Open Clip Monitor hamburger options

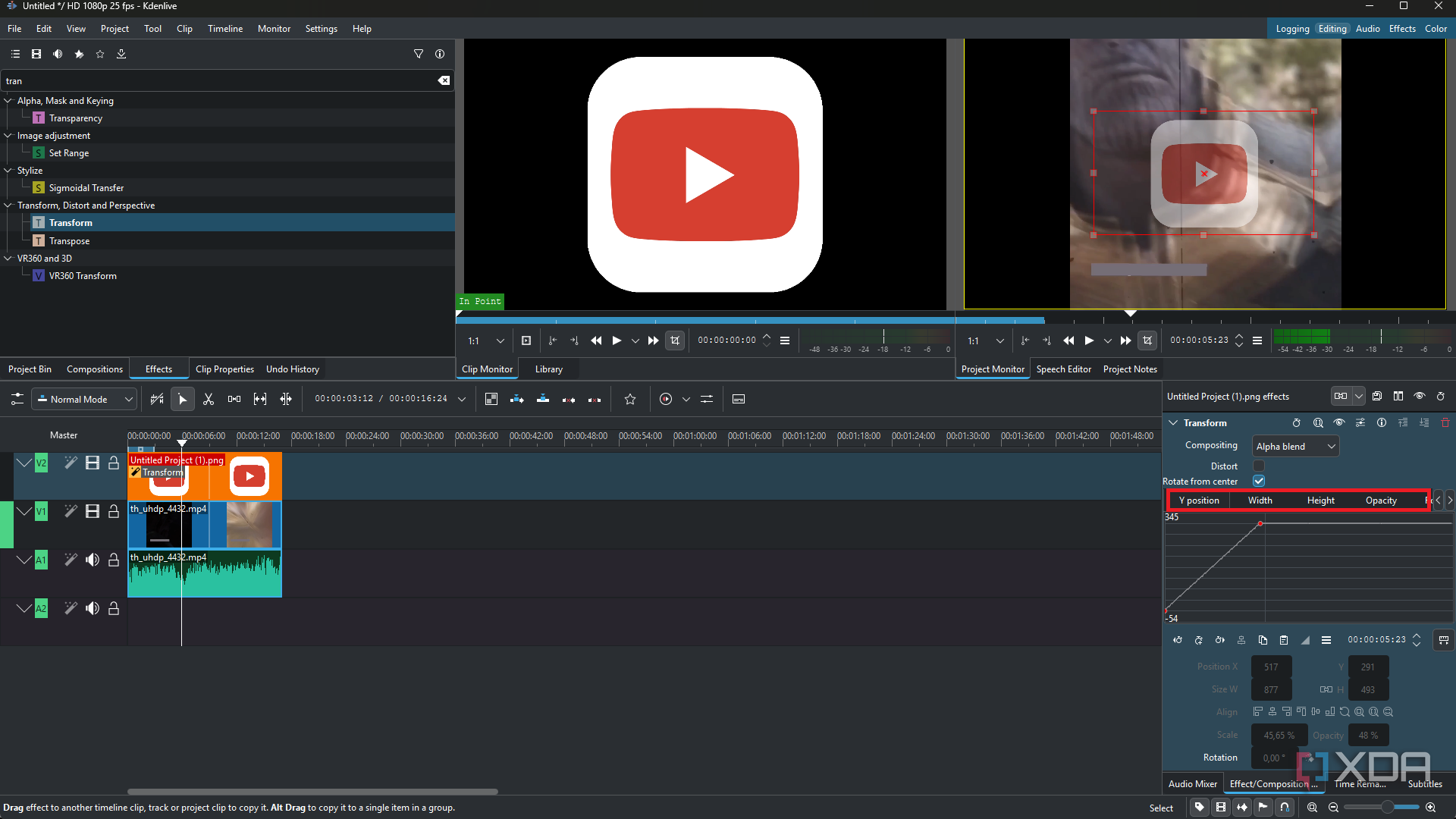pos(785,341)
